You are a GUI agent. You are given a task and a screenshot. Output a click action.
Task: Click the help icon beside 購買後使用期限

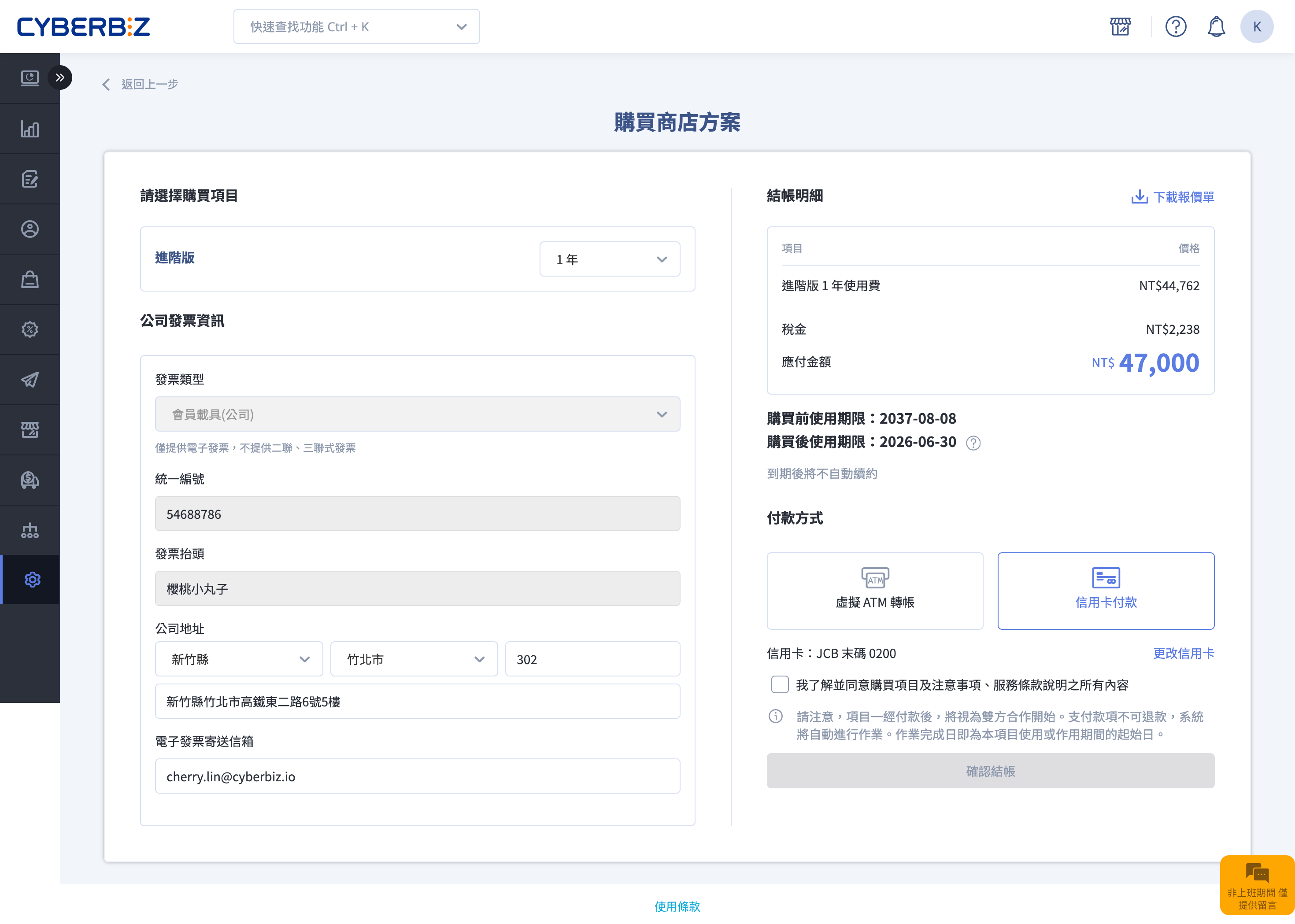tap(973, 443)
